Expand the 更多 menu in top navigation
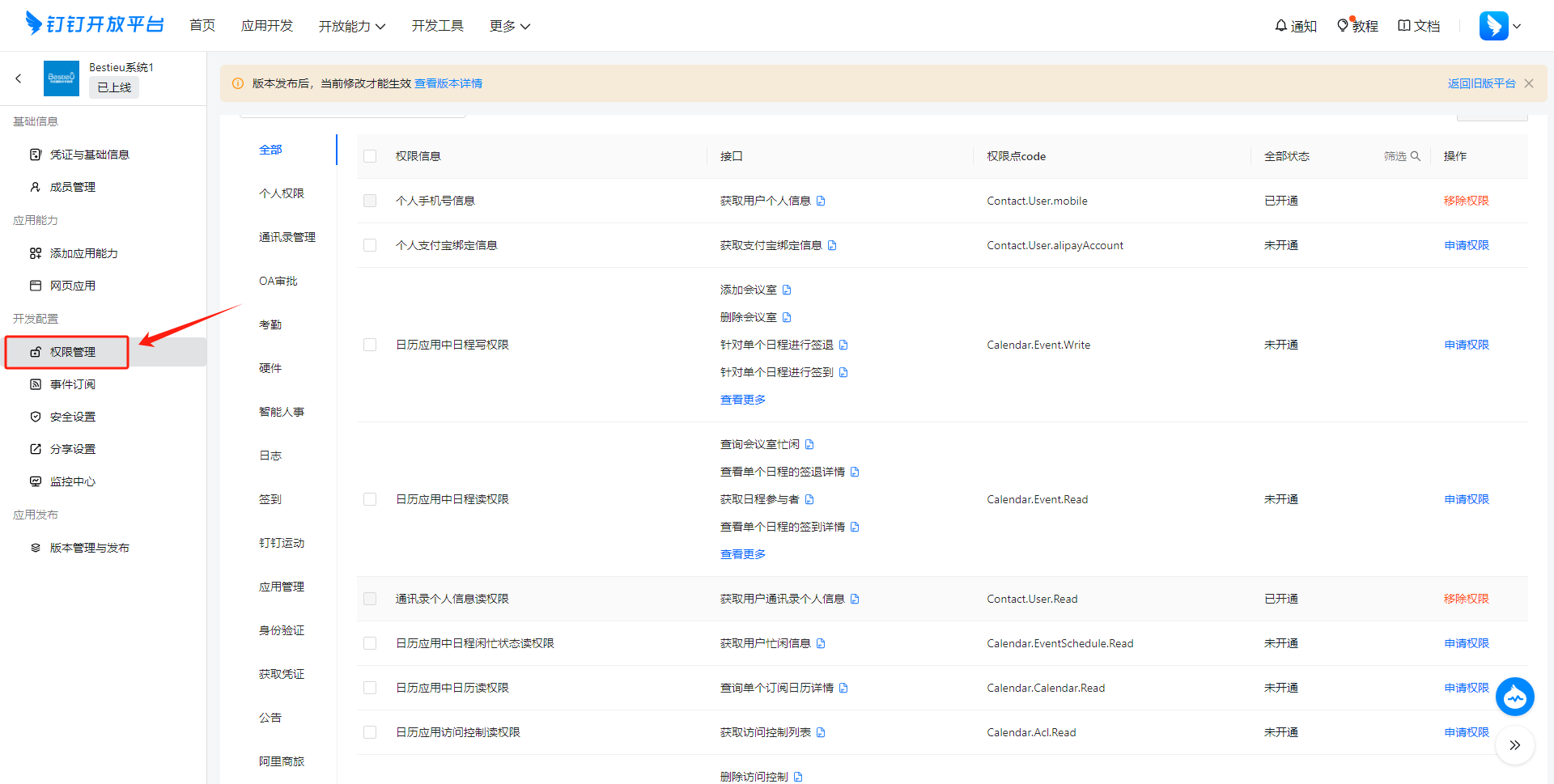 point(510,26)
